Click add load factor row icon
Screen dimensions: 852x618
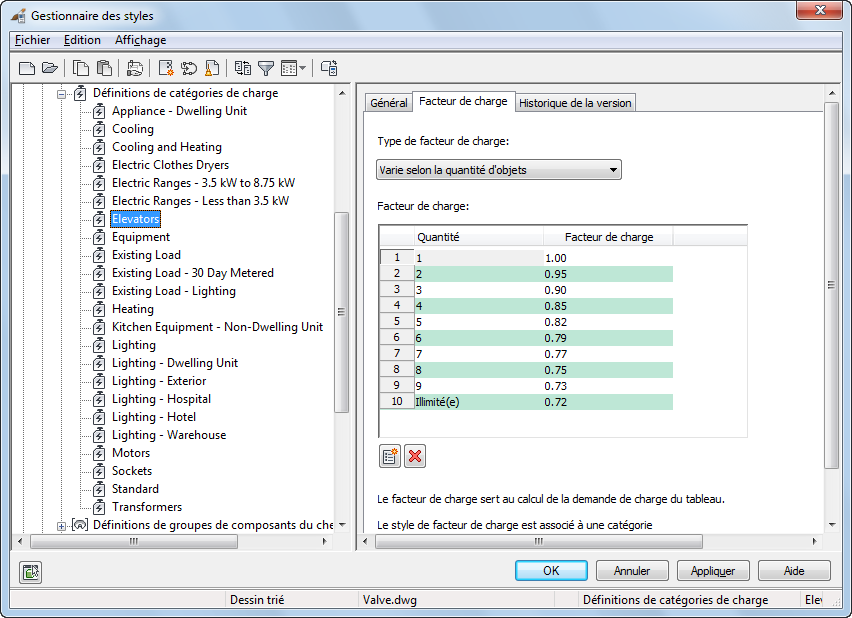click(x=390, y=456)
